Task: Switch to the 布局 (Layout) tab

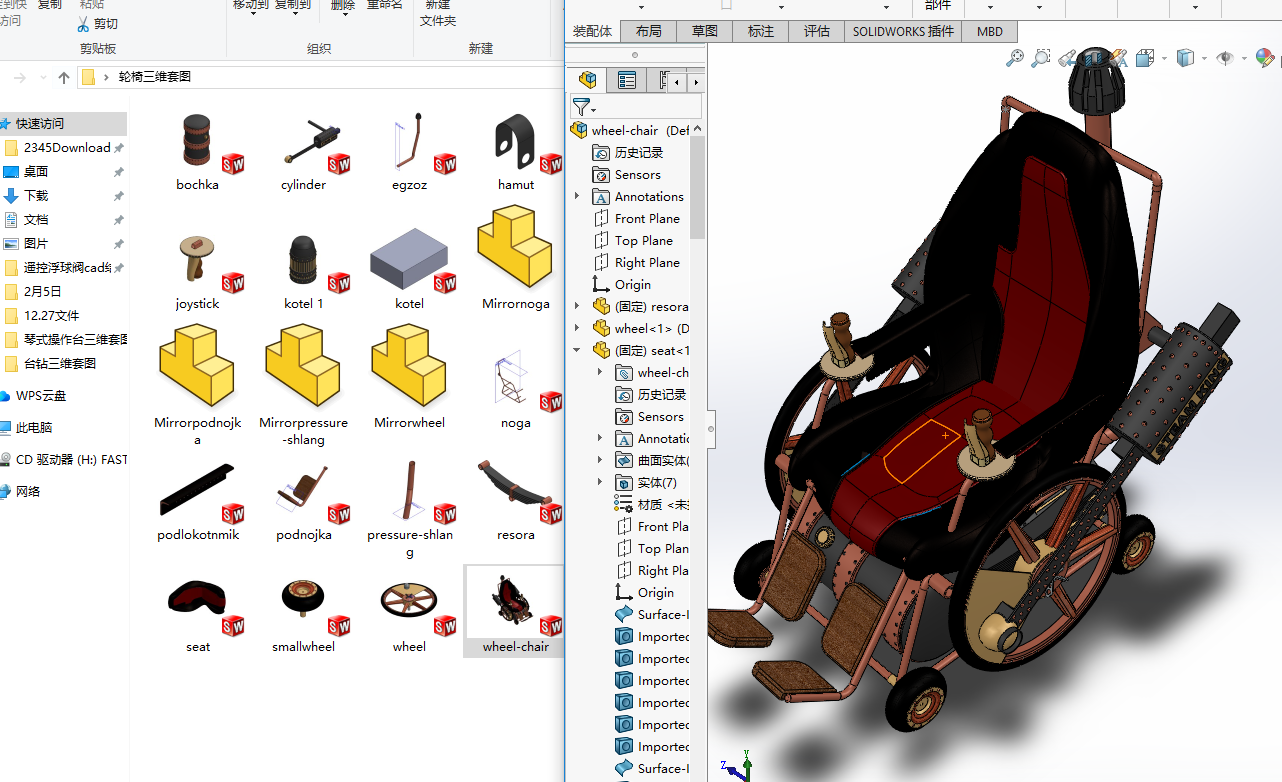Action: pyautogui.click(x=648, y=31)
